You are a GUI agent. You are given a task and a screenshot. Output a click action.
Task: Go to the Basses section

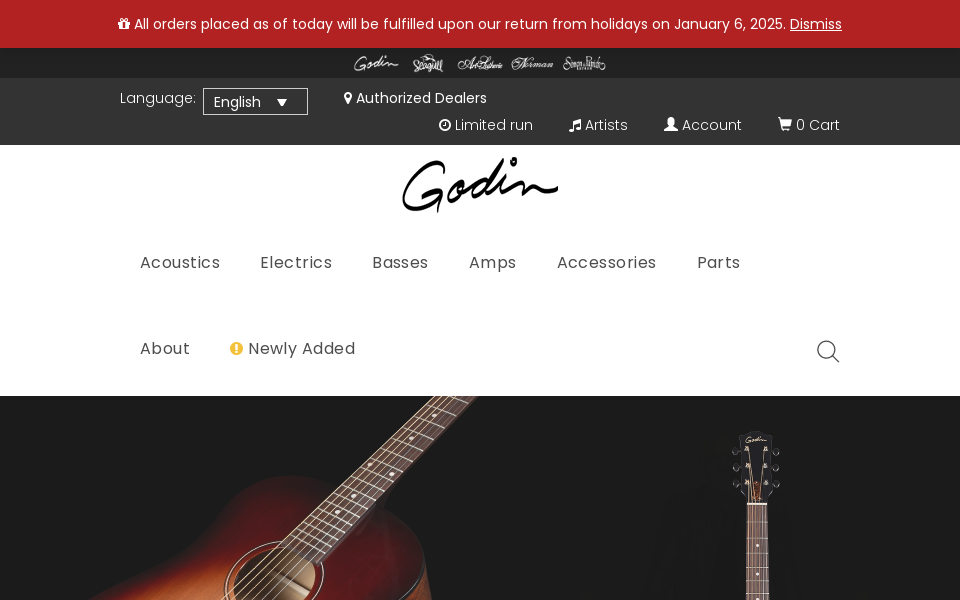(x=400, y=262)
